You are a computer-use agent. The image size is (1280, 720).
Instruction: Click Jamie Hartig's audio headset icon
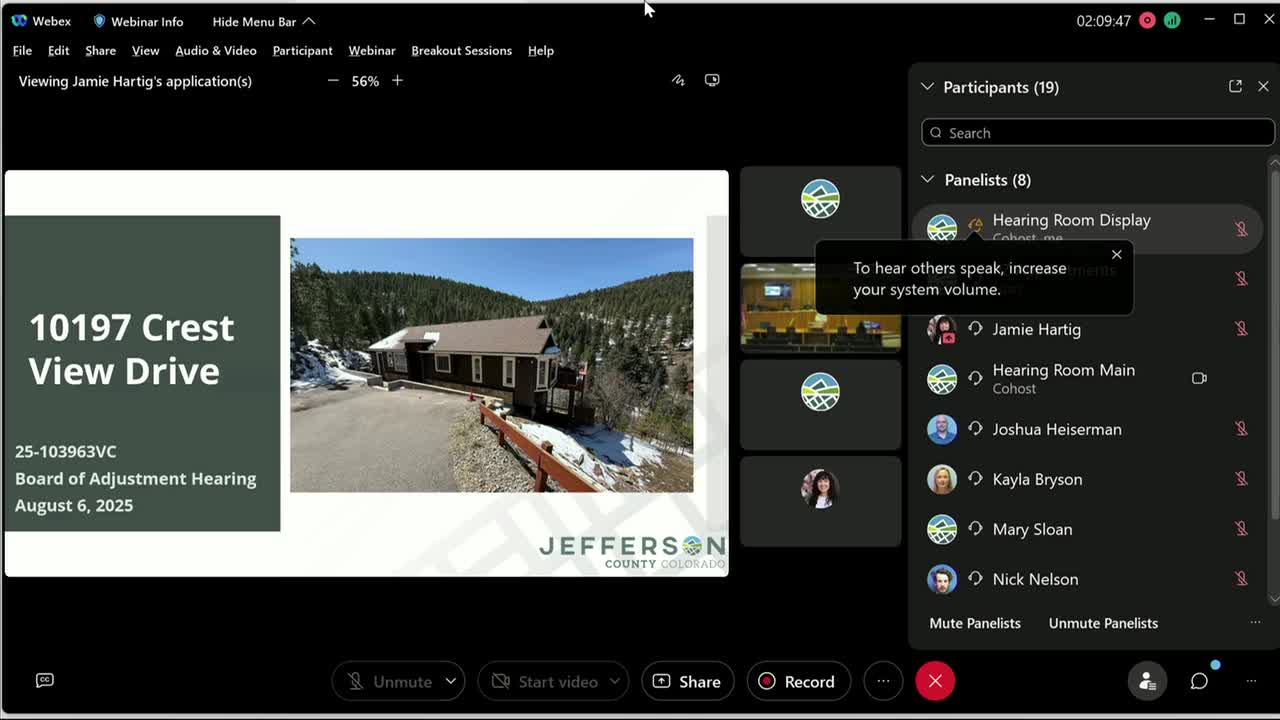click(975, 328)
